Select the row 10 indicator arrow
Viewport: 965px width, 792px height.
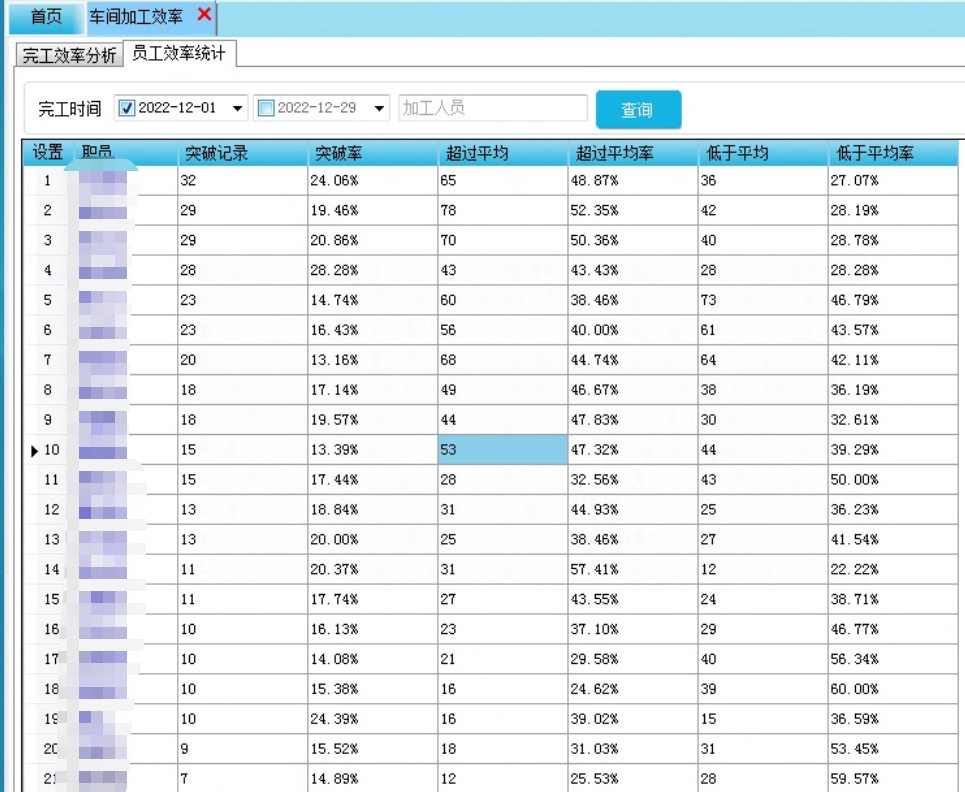pos(35,451)
